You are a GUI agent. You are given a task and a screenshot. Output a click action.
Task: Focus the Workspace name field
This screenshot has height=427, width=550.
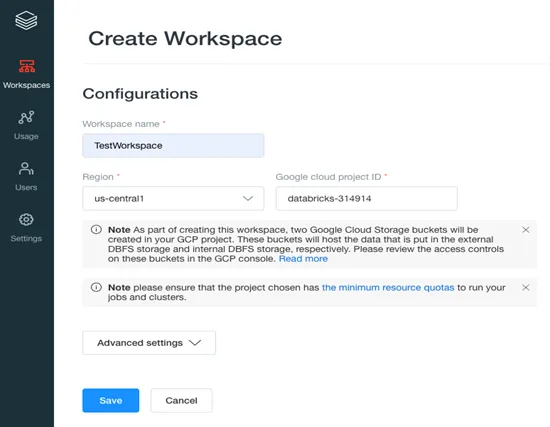click(173, 146)
